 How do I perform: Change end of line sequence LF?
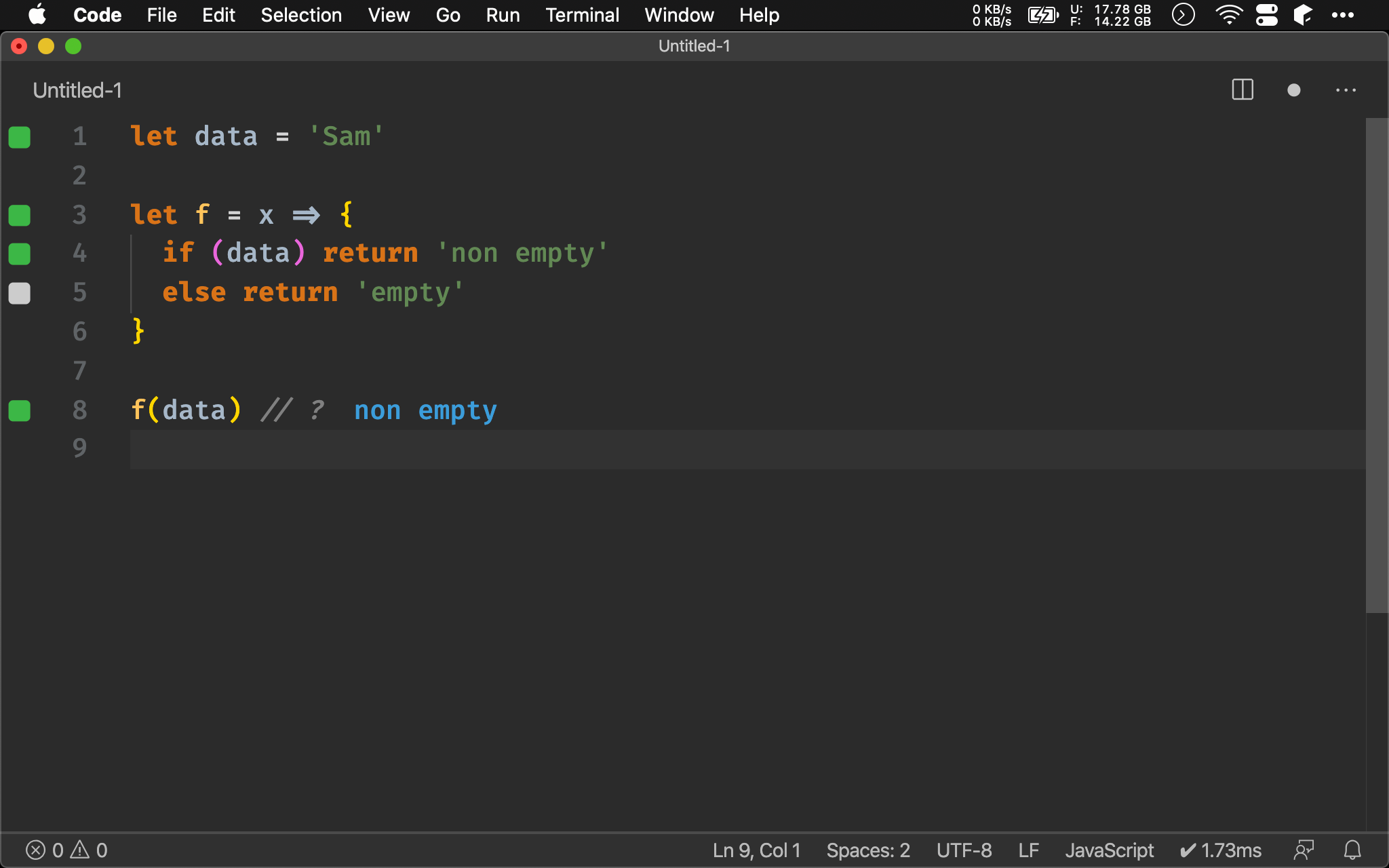1028,850
